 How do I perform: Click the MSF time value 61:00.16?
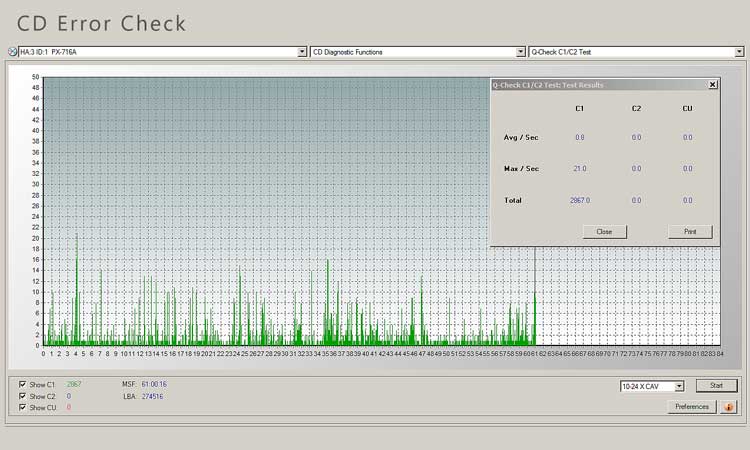[x=152, y=385]
